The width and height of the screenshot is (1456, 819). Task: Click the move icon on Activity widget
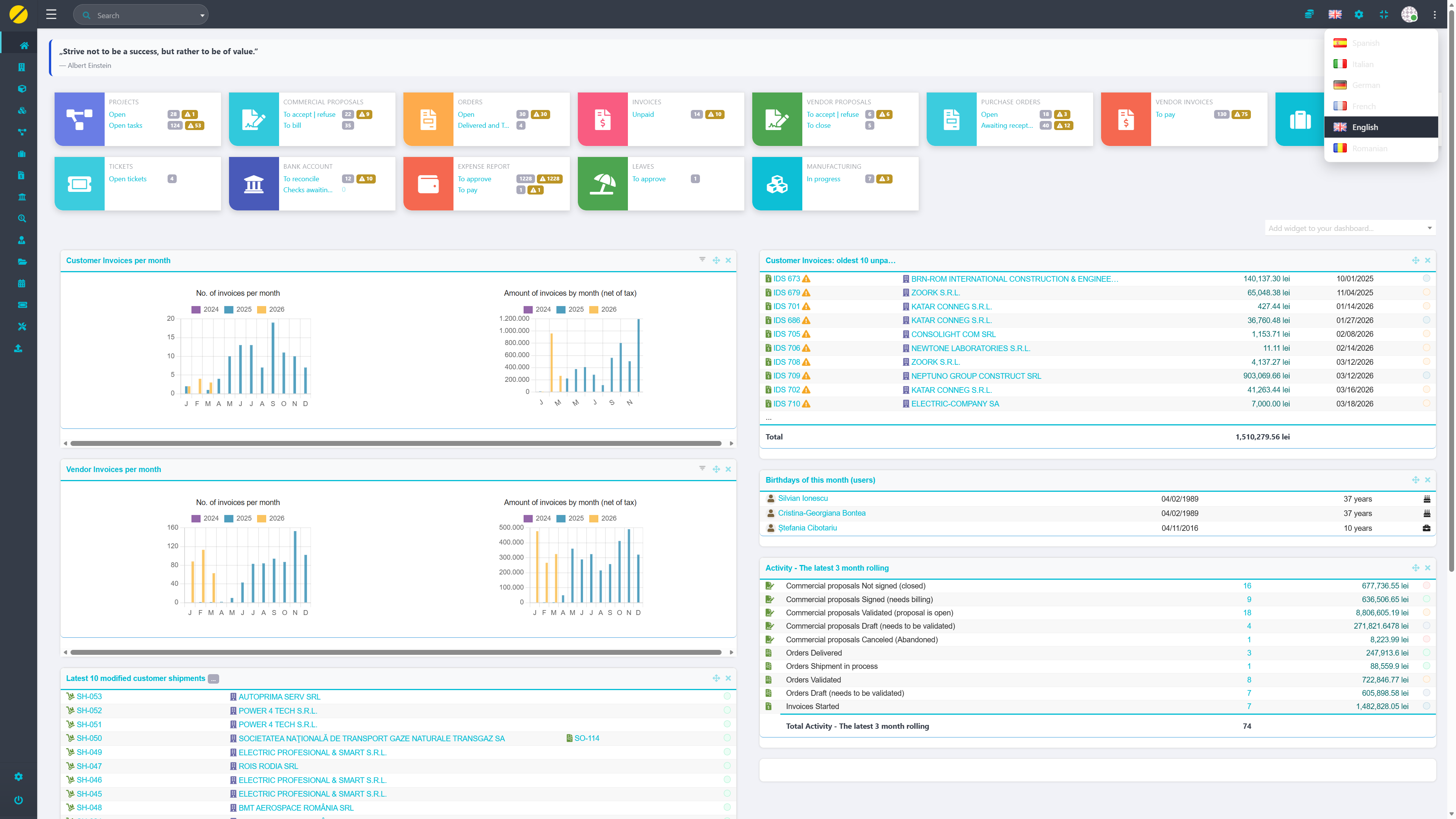coord(1415,568)
